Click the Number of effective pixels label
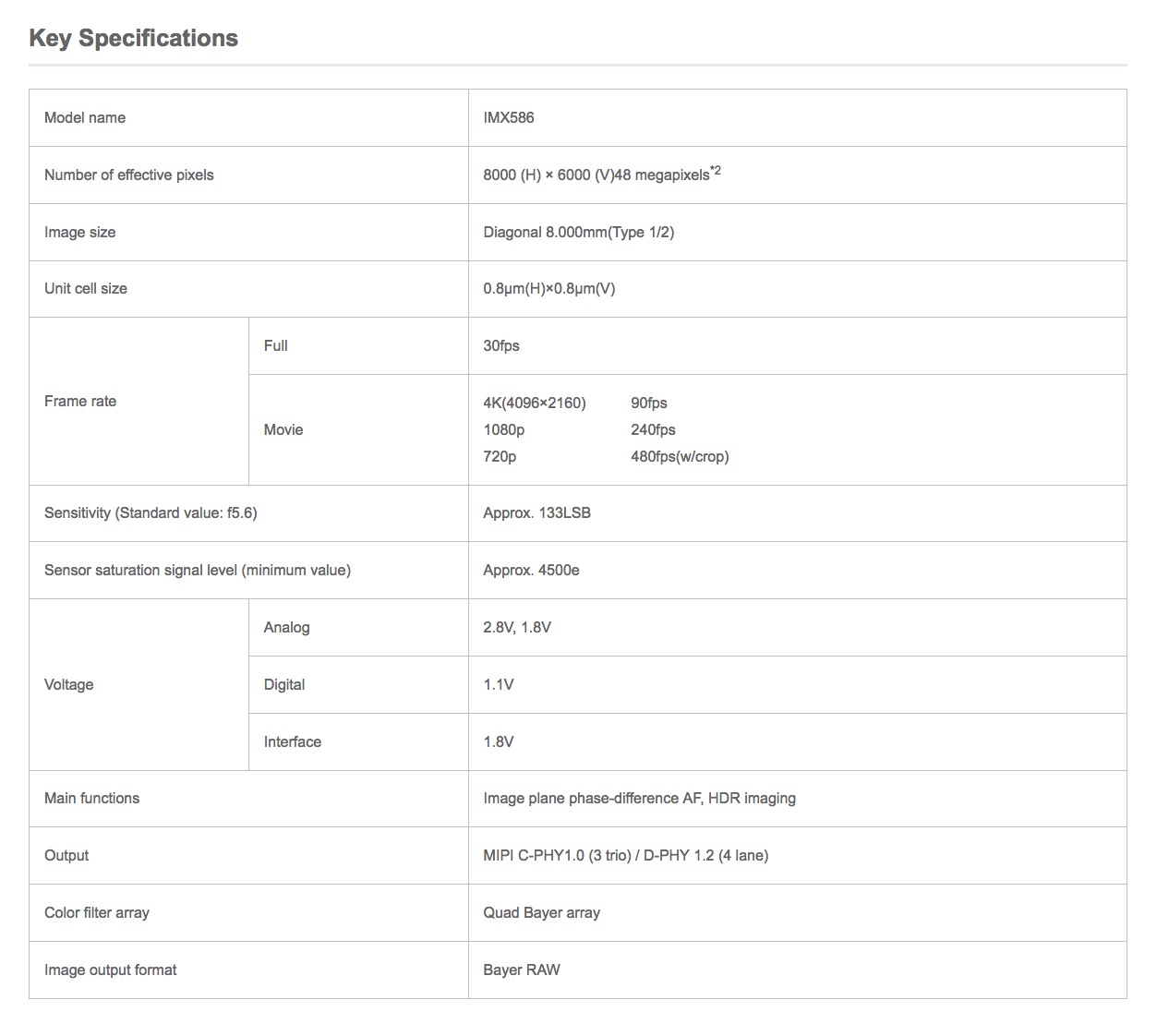This screenshot has height=1036, width=1169. 129,175
